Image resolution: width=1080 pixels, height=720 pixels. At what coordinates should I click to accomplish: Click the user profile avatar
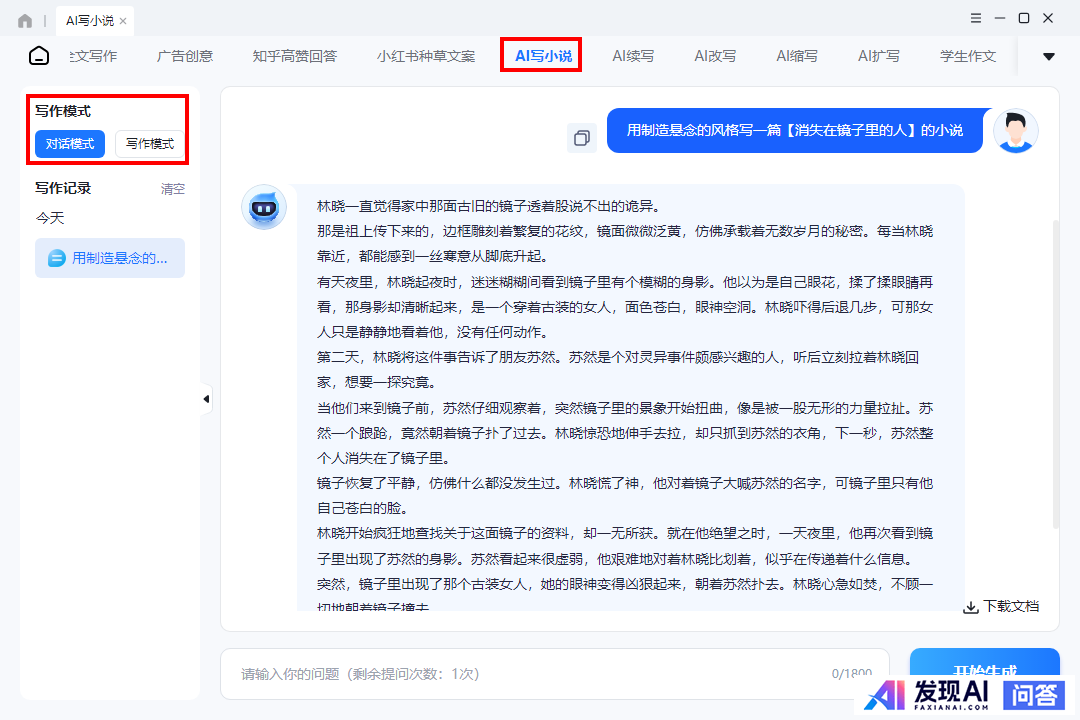(1015, 131)
